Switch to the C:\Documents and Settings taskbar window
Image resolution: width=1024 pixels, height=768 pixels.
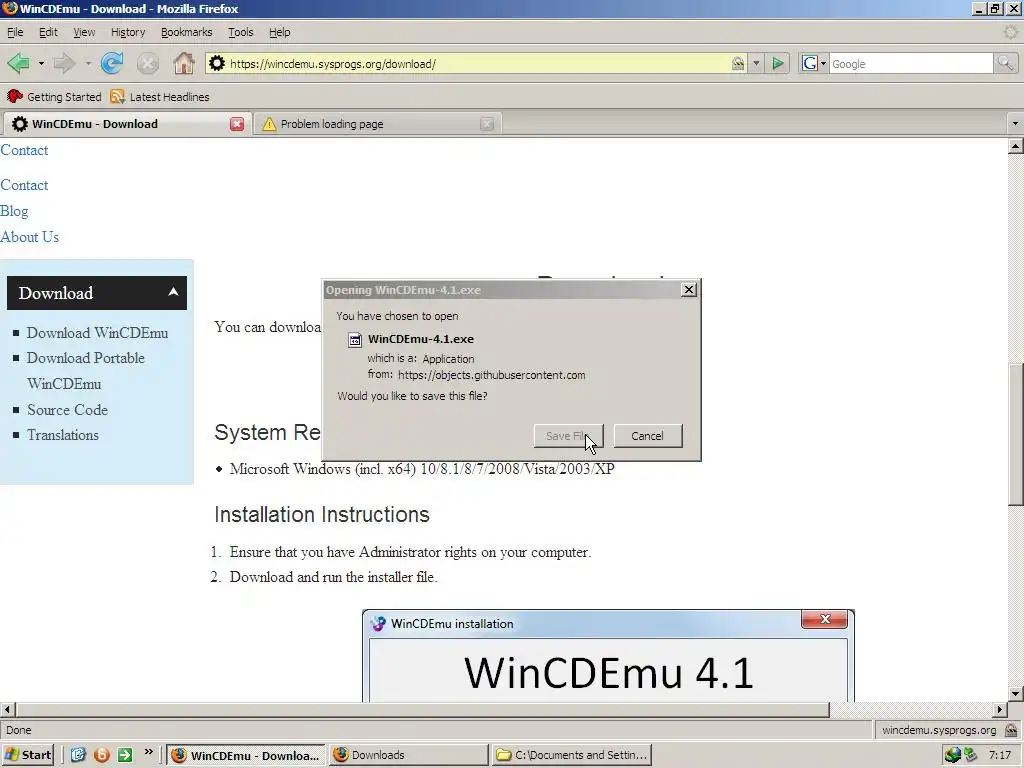coord(573,755)
